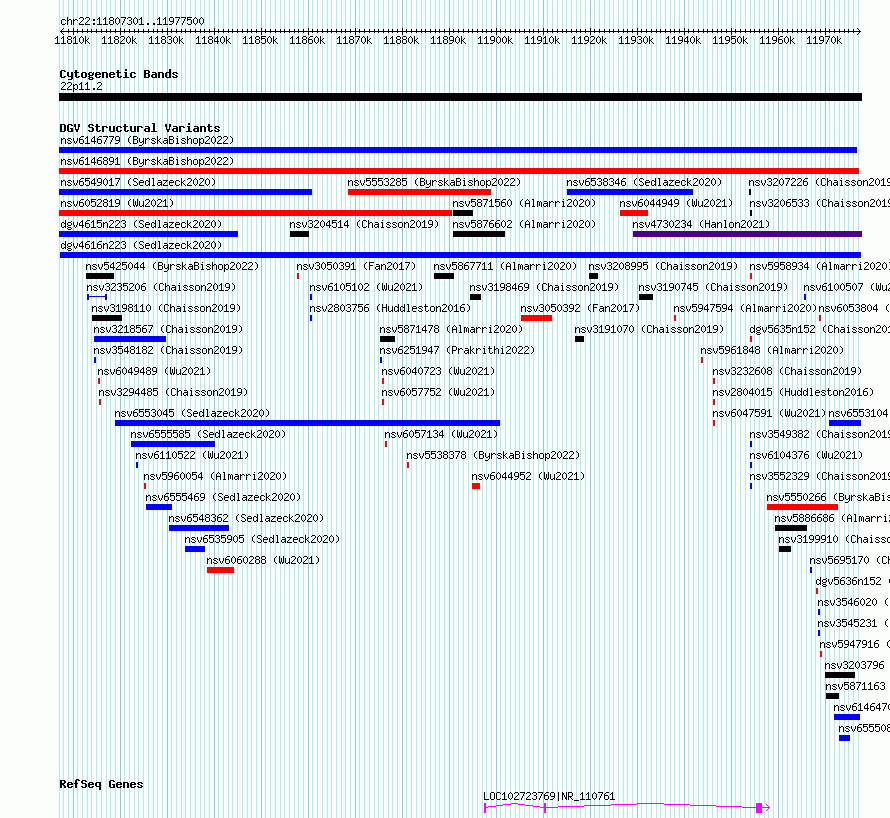Image resolution: width=890 pixels, height=818 pixels.
Task: Select nsv6110522 (Wu2021) label
Action: pyautogui.click(x=192, y=455)
